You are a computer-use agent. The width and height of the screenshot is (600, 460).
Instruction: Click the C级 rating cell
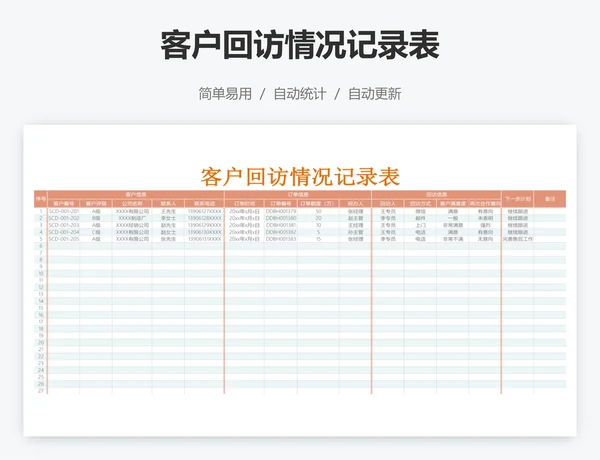pyautogui.click(x=96, y=232)
